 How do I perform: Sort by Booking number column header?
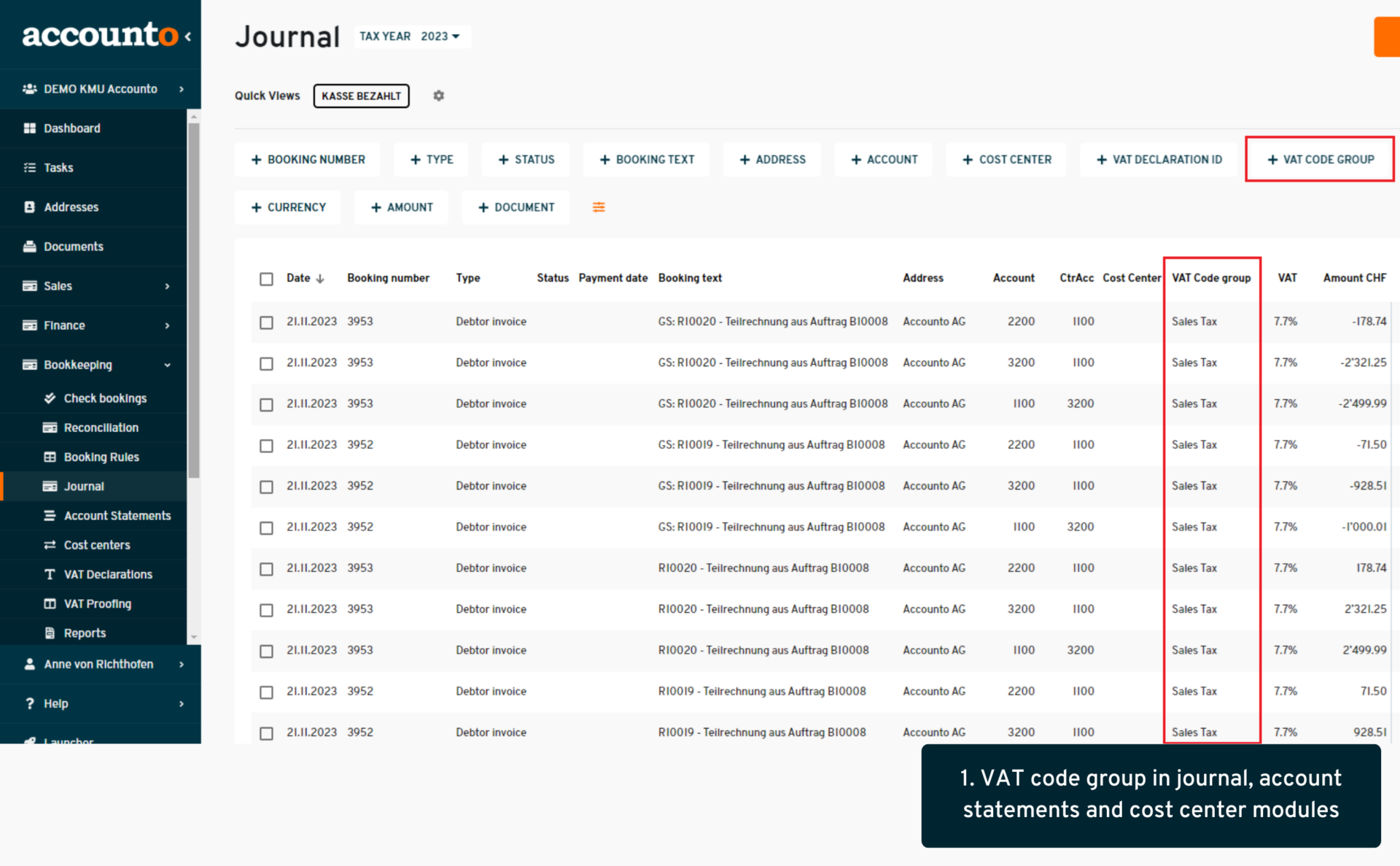(388, 278)
